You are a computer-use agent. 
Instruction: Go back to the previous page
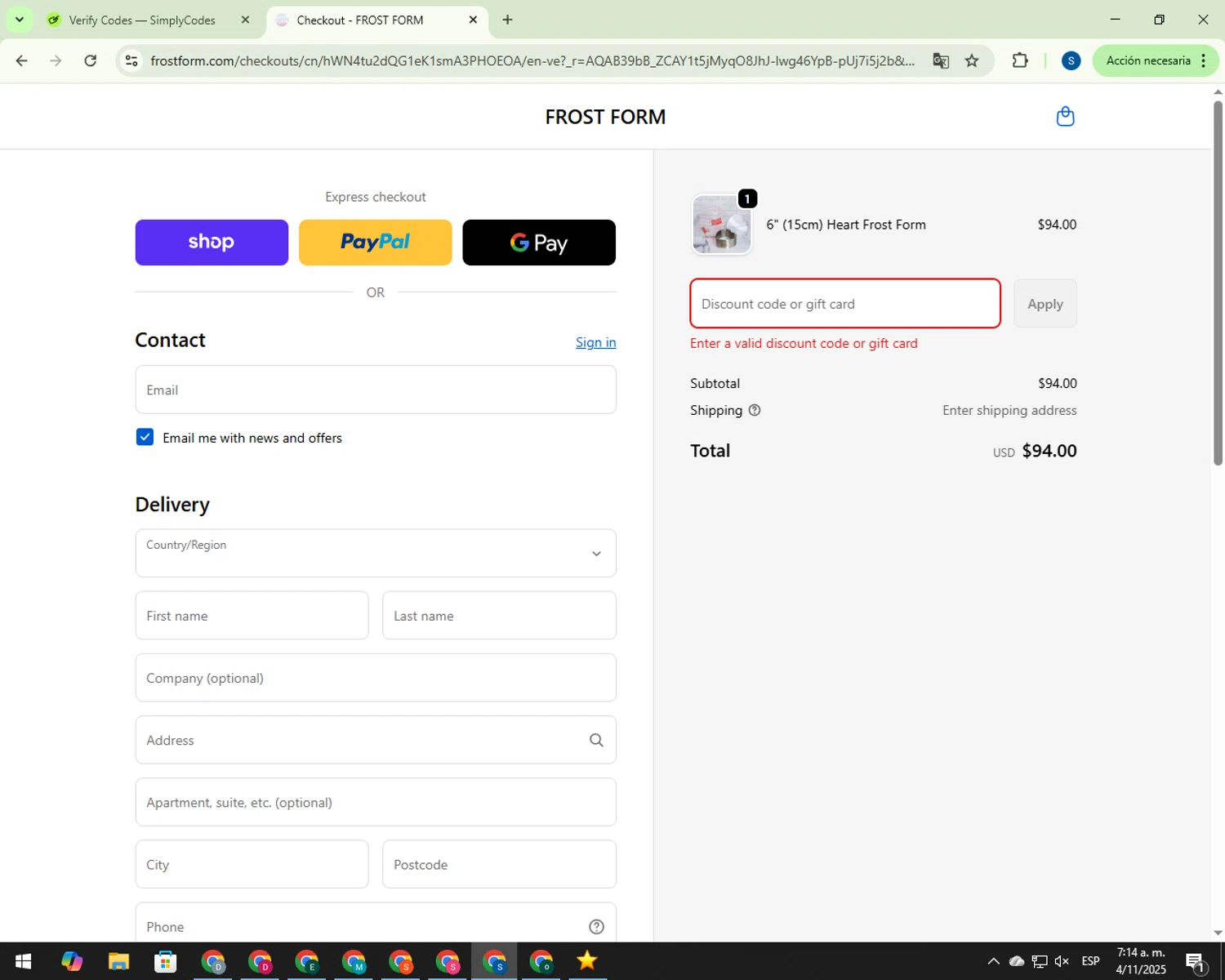pos(22,60)
